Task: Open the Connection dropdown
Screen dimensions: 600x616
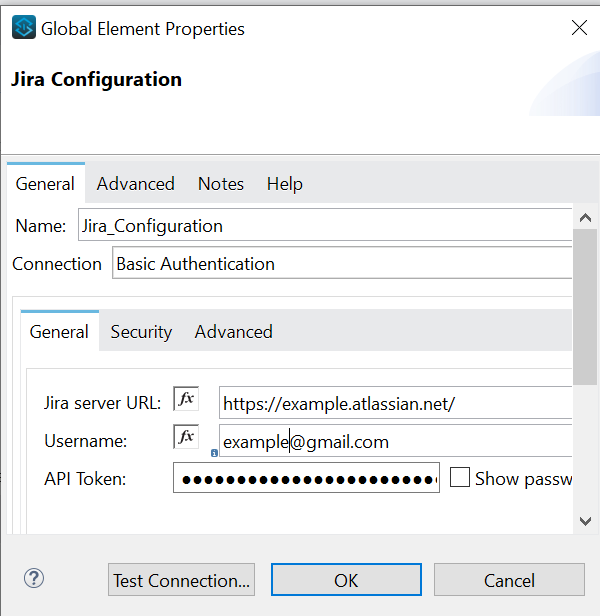Action: tap(340, 264)
